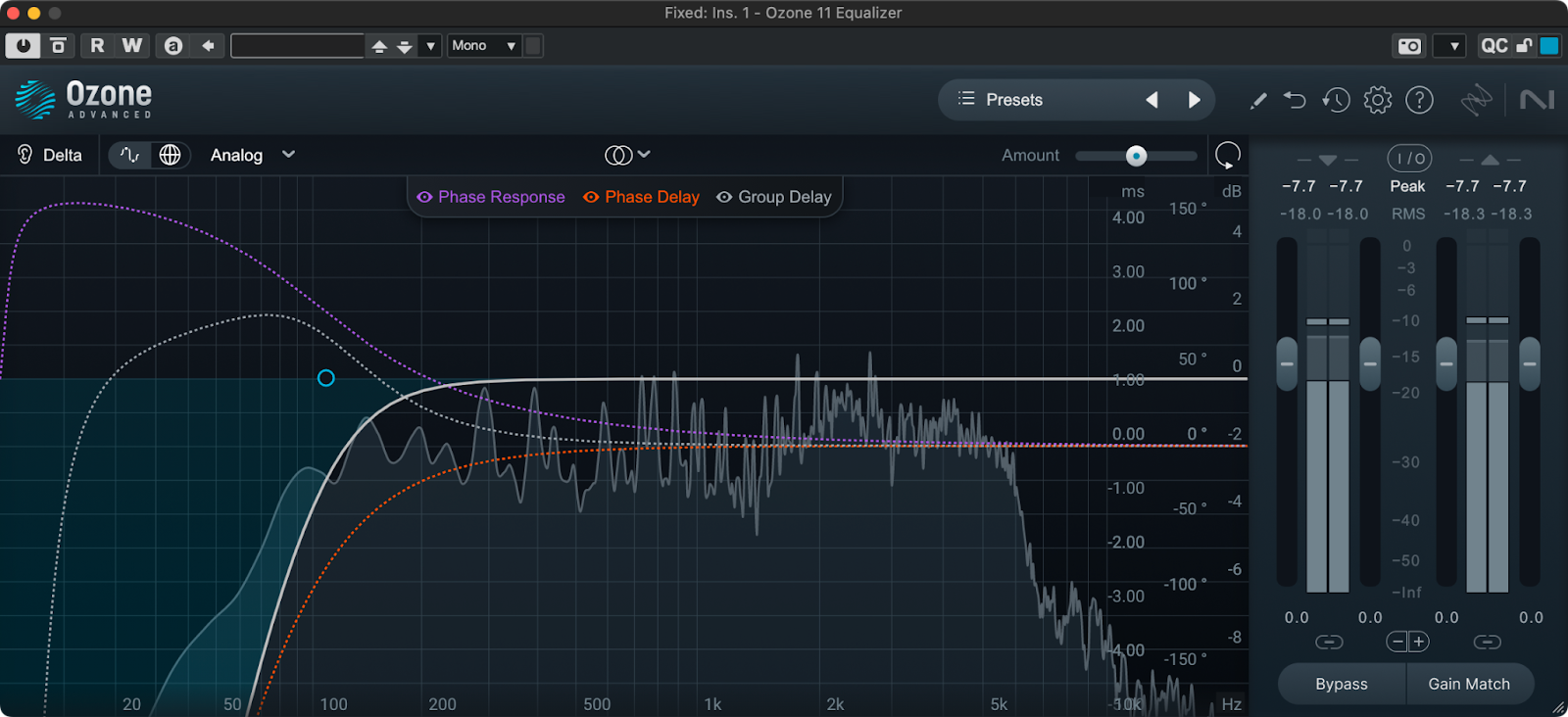Open the help question mark icon
Screen dimensions: 1568x717
(x=1419, y=100)
